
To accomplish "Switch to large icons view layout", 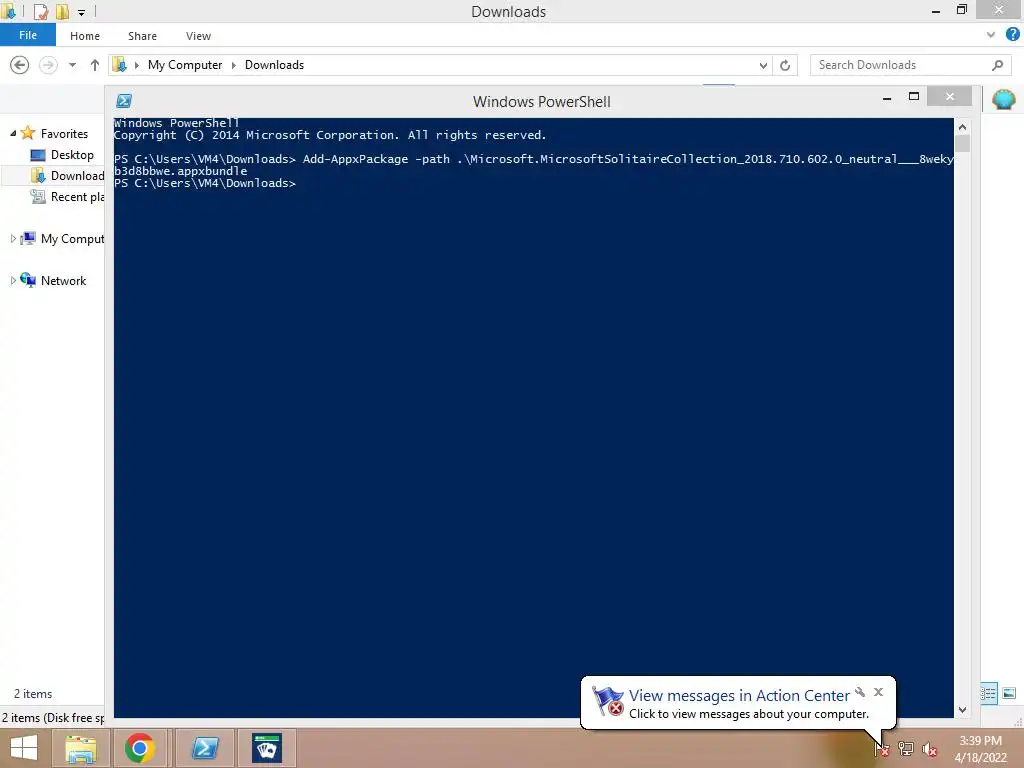I will click(1009, 693).
